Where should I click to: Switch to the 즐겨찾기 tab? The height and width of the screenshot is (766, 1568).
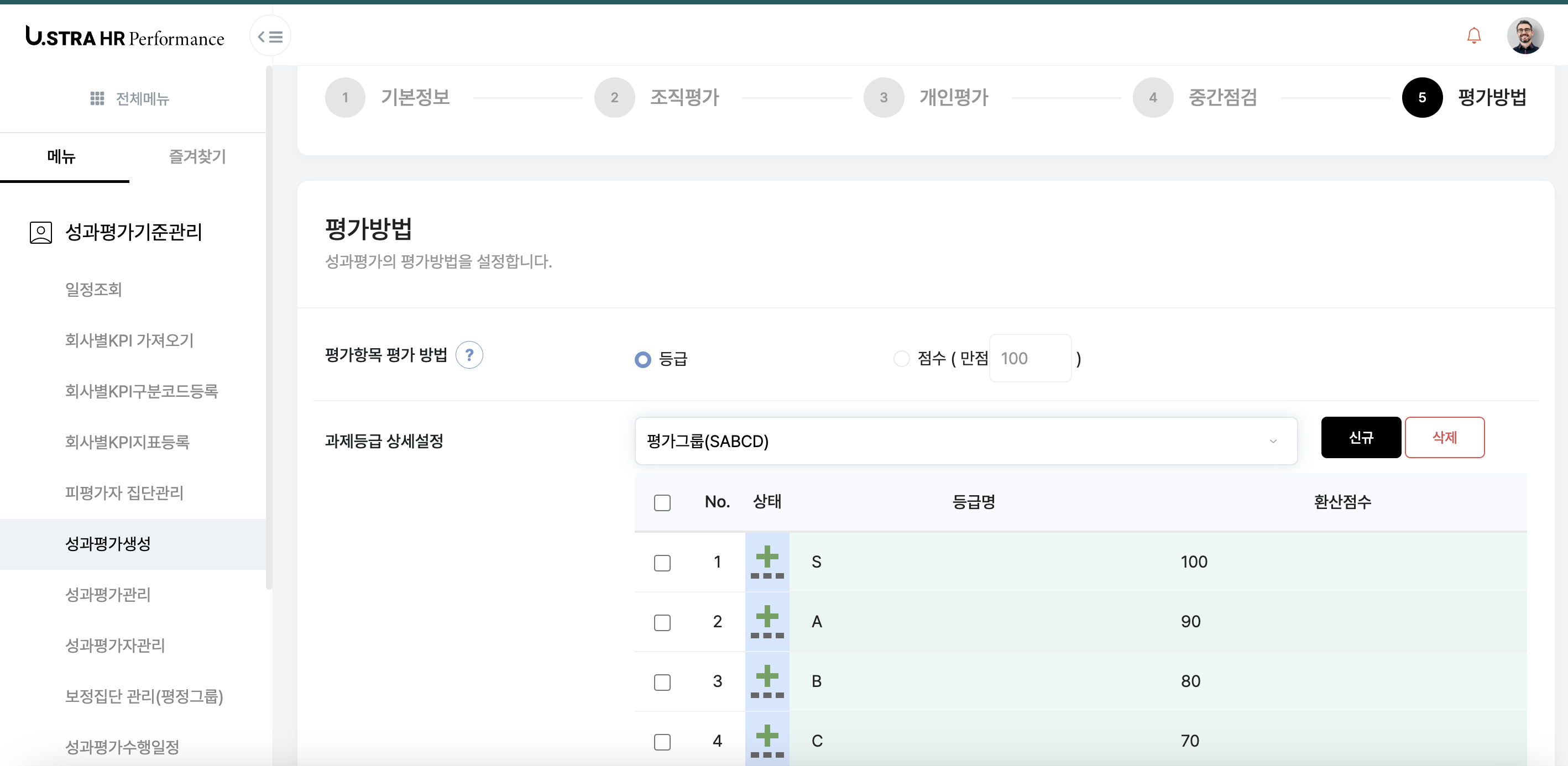pyautogui.click(x=197, y=156)
